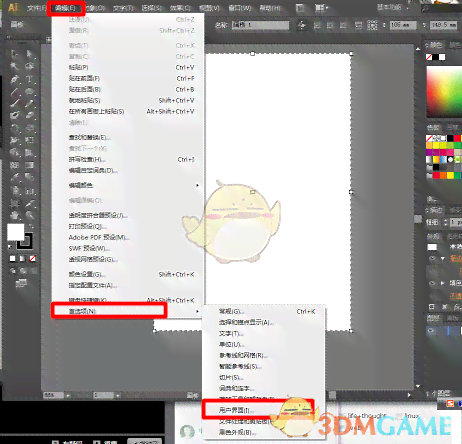462x444 pixels.
Task: Select the Blend tool
Action: 30,178
